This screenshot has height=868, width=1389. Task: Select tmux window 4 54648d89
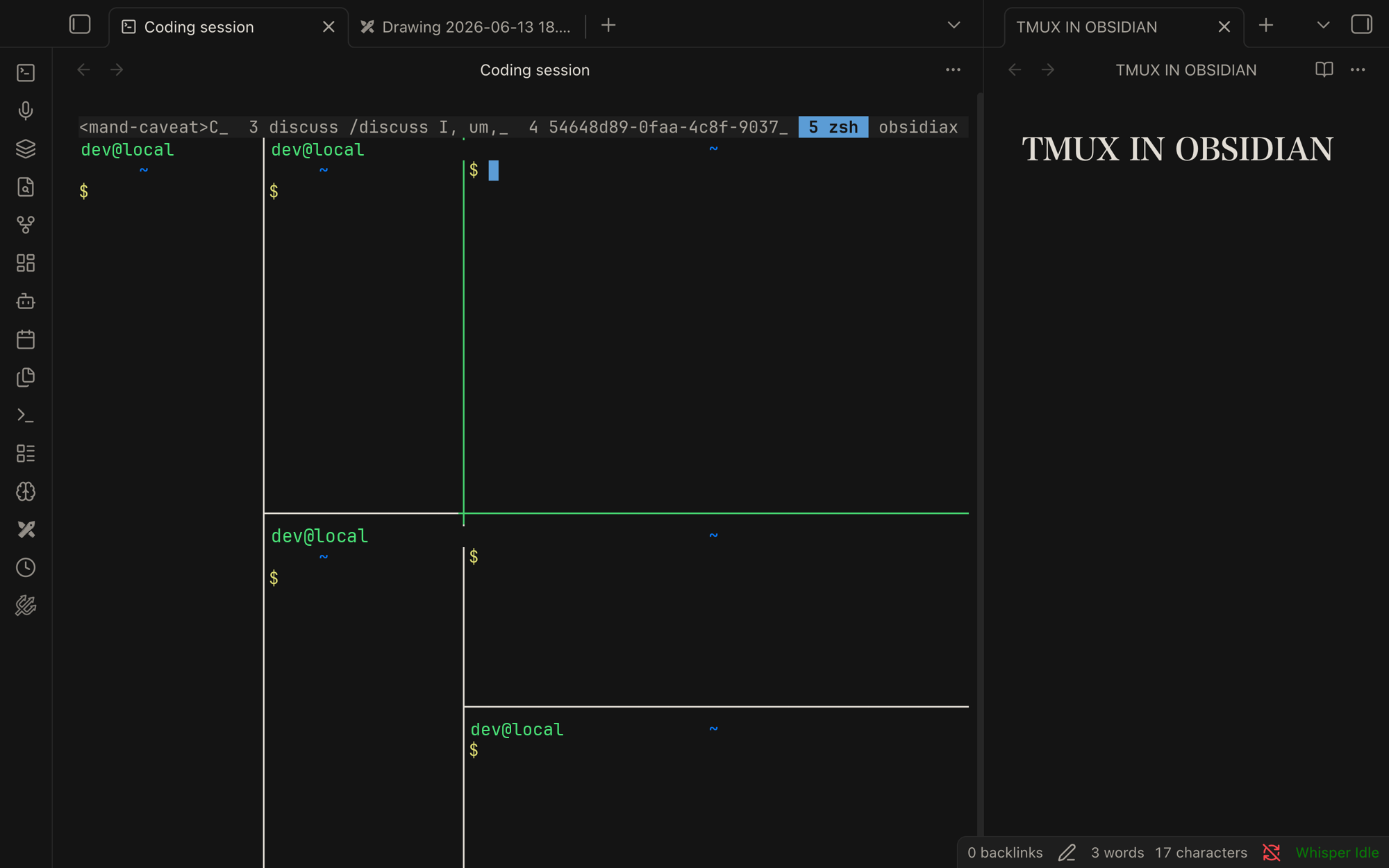click(x=658, y=127)
